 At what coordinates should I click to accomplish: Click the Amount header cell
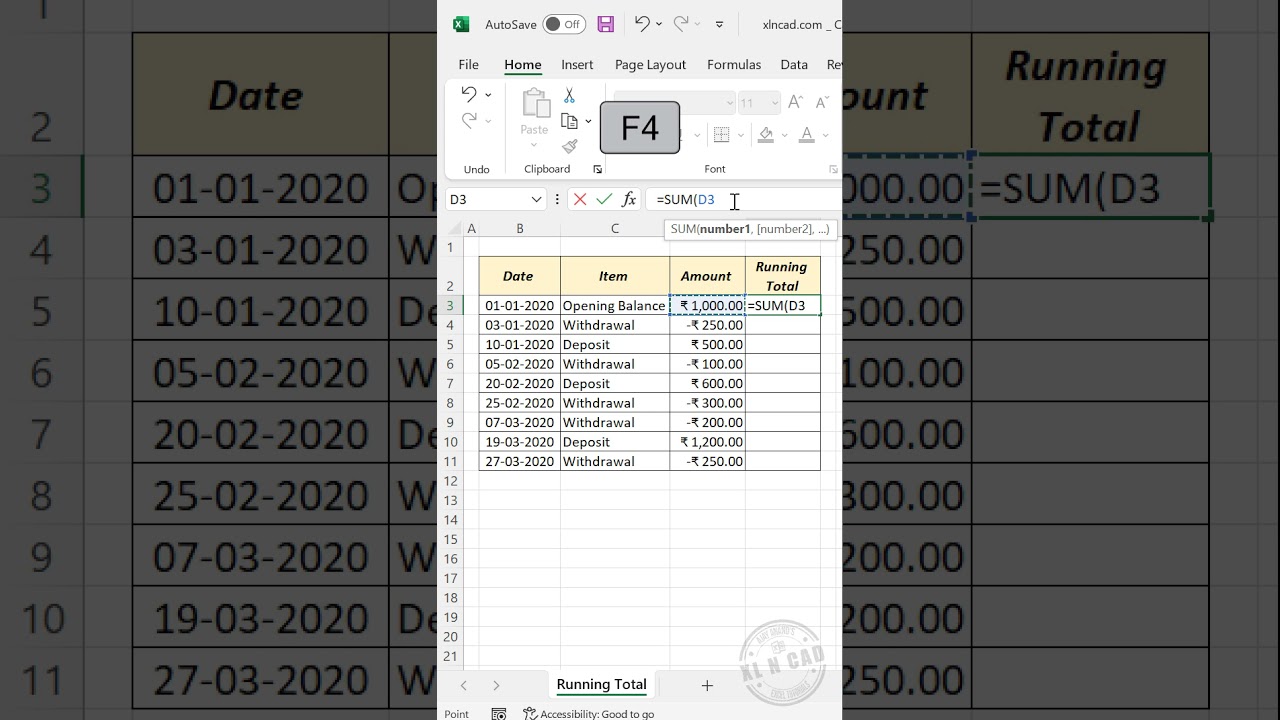(x=706, y=276)
